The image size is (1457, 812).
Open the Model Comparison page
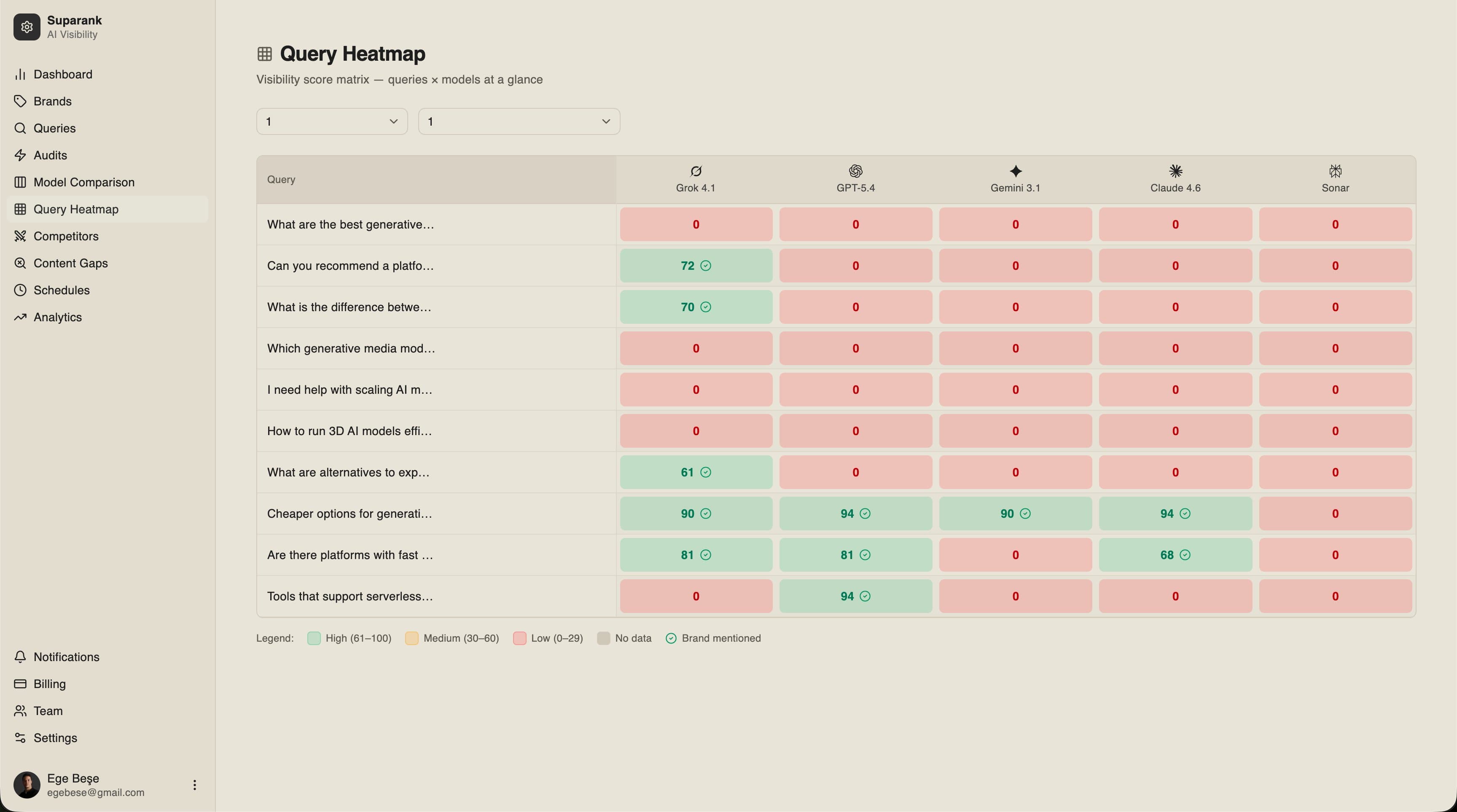[84, 182]
